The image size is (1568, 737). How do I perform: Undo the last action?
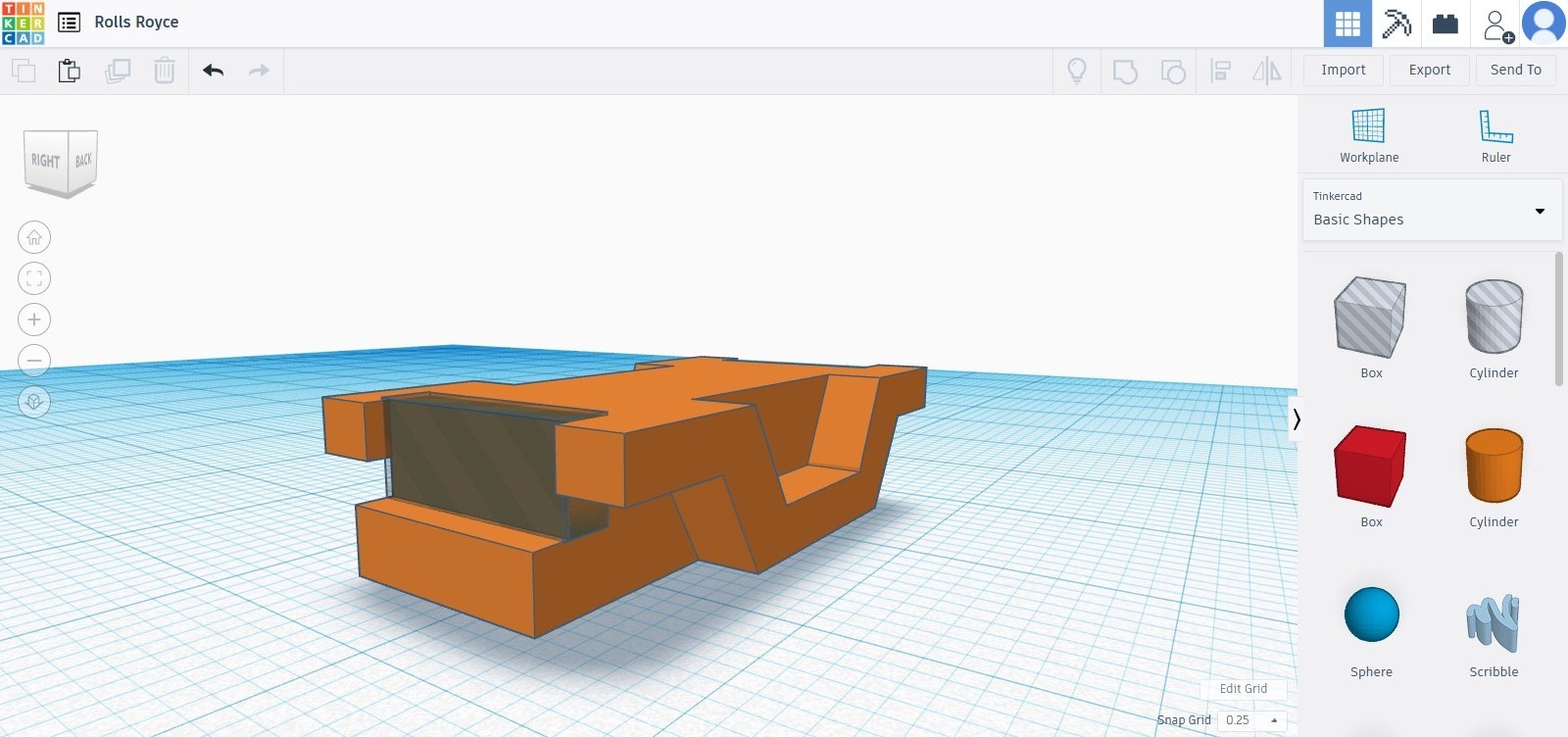pyautogui.click(x=214, y=71)
